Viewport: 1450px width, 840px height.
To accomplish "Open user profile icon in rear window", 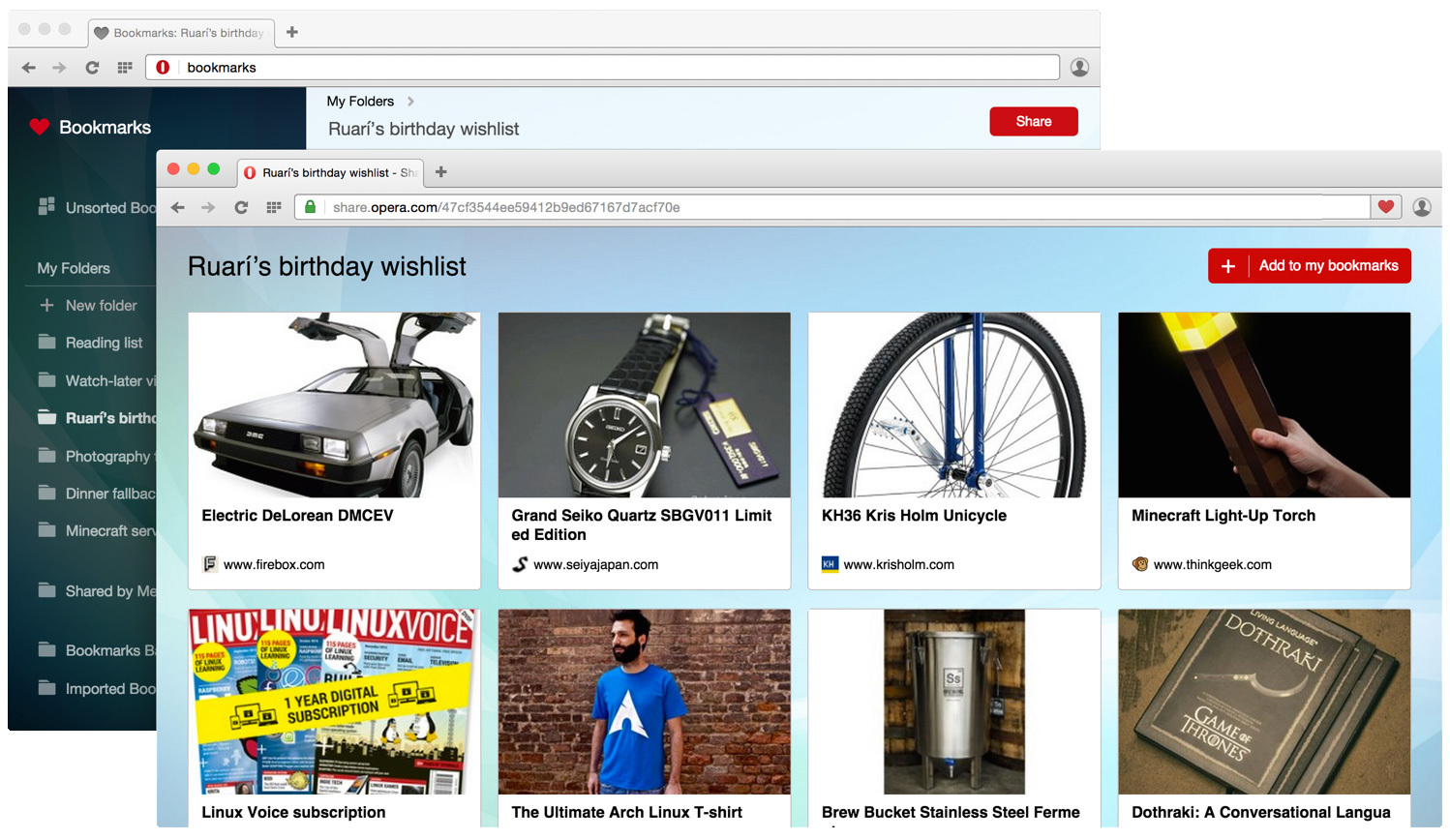I will 1079,67.
